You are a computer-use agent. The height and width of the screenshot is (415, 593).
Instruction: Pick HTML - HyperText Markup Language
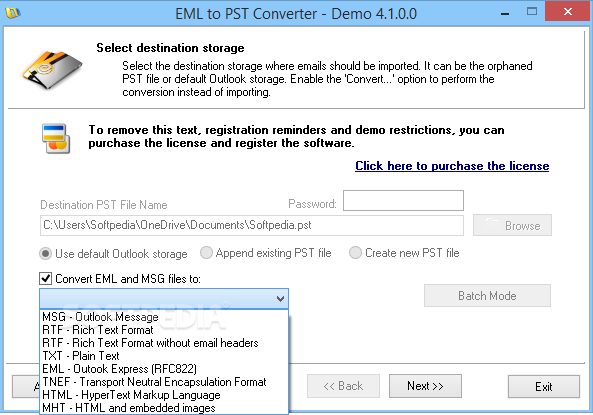(x=164, y=395)
